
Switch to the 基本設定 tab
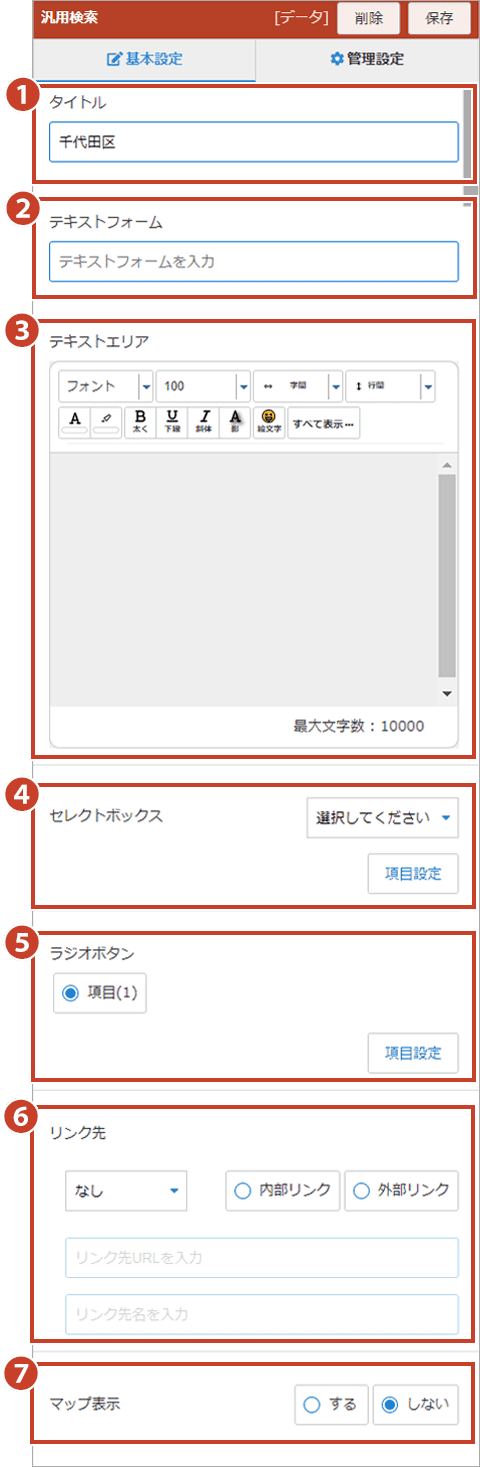(145, 59)
